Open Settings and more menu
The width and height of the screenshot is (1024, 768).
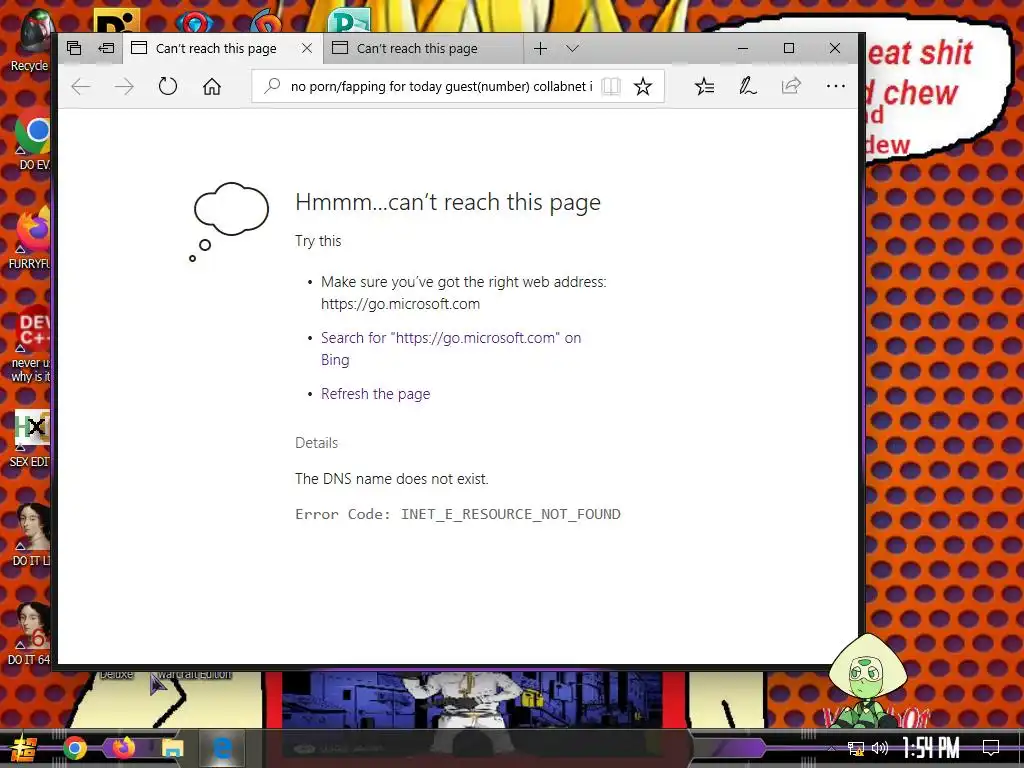[x=835, y=86]
